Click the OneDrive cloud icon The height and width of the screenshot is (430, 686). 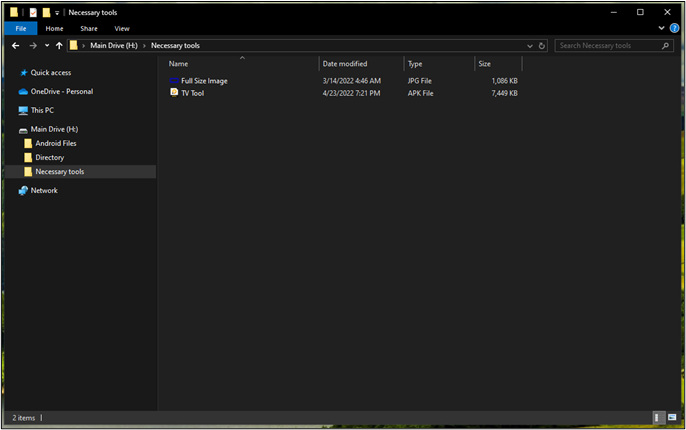point(23,91)
